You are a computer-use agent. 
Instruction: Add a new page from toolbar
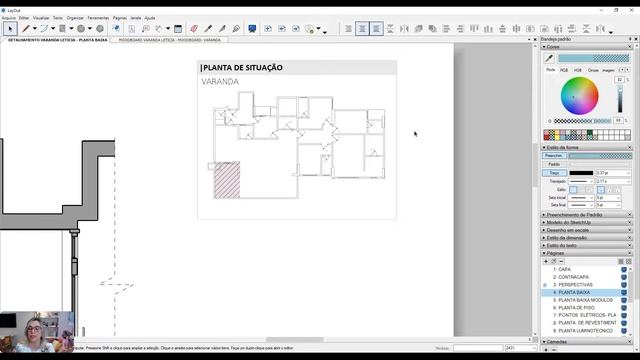pyautogui.click(x=268, y=29)
